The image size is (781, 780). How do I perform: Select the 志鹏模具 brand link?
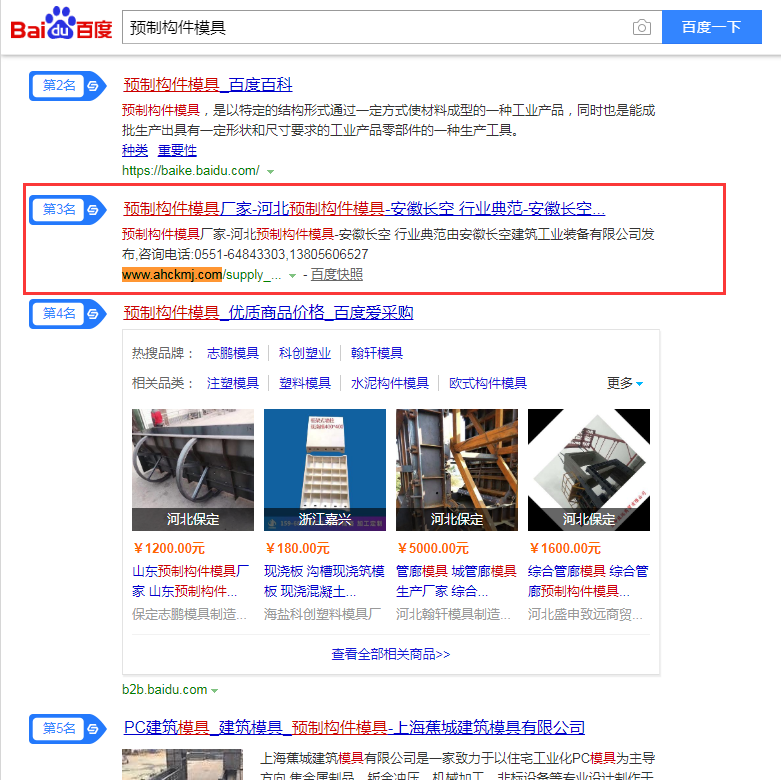point(233,353)
